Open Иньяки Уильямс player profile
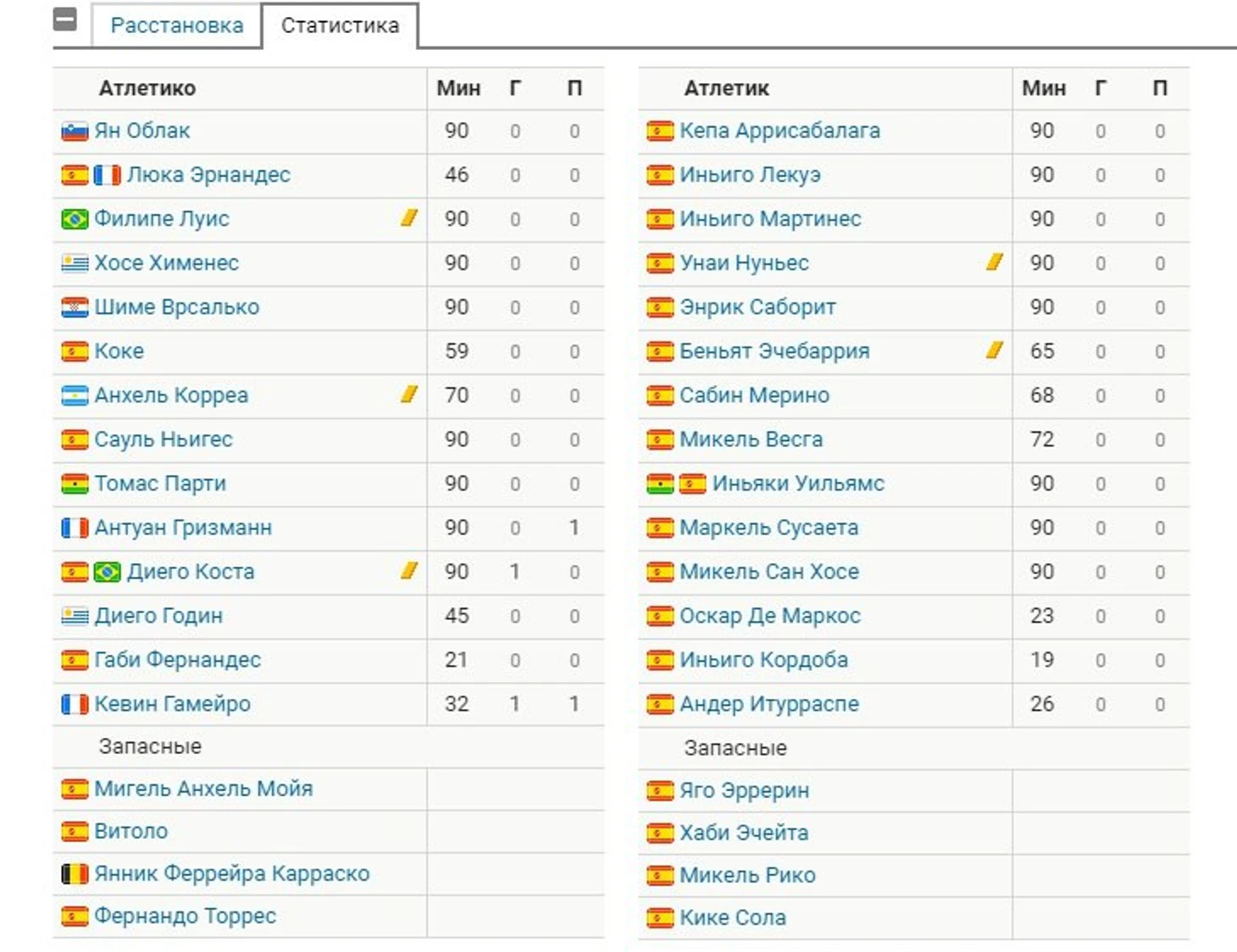This screenshot has width=1237, height=952. click(x=798, y=484)
